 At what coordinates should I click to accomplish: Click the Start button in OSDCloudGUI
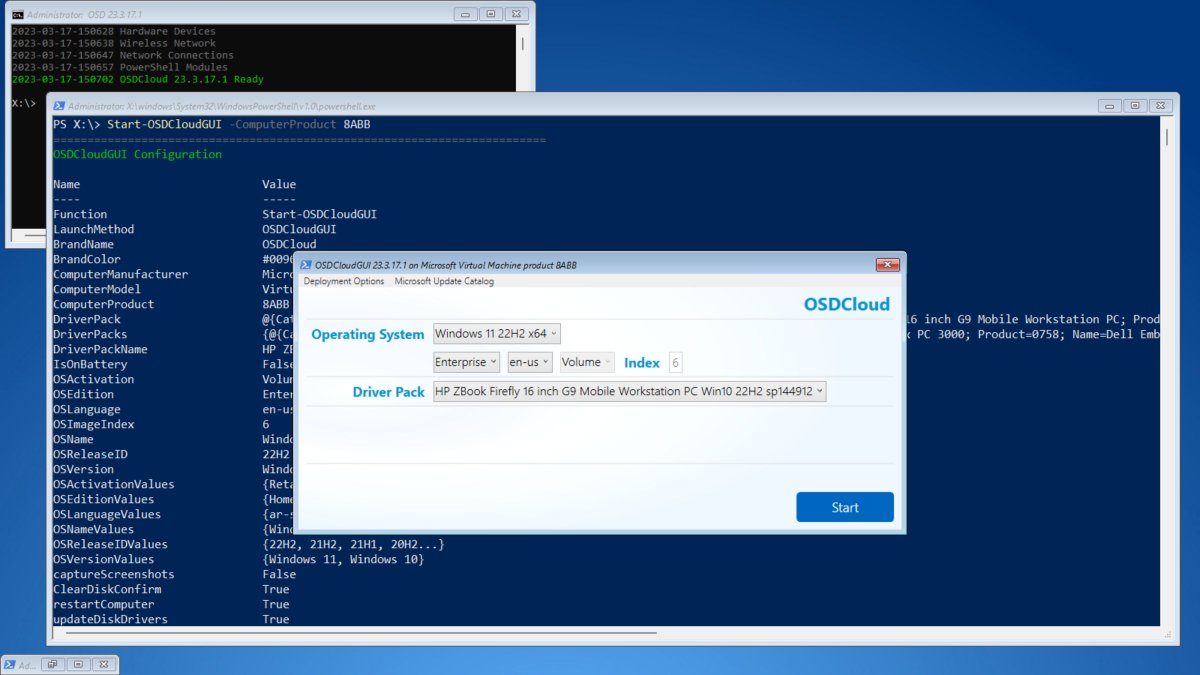845,507
